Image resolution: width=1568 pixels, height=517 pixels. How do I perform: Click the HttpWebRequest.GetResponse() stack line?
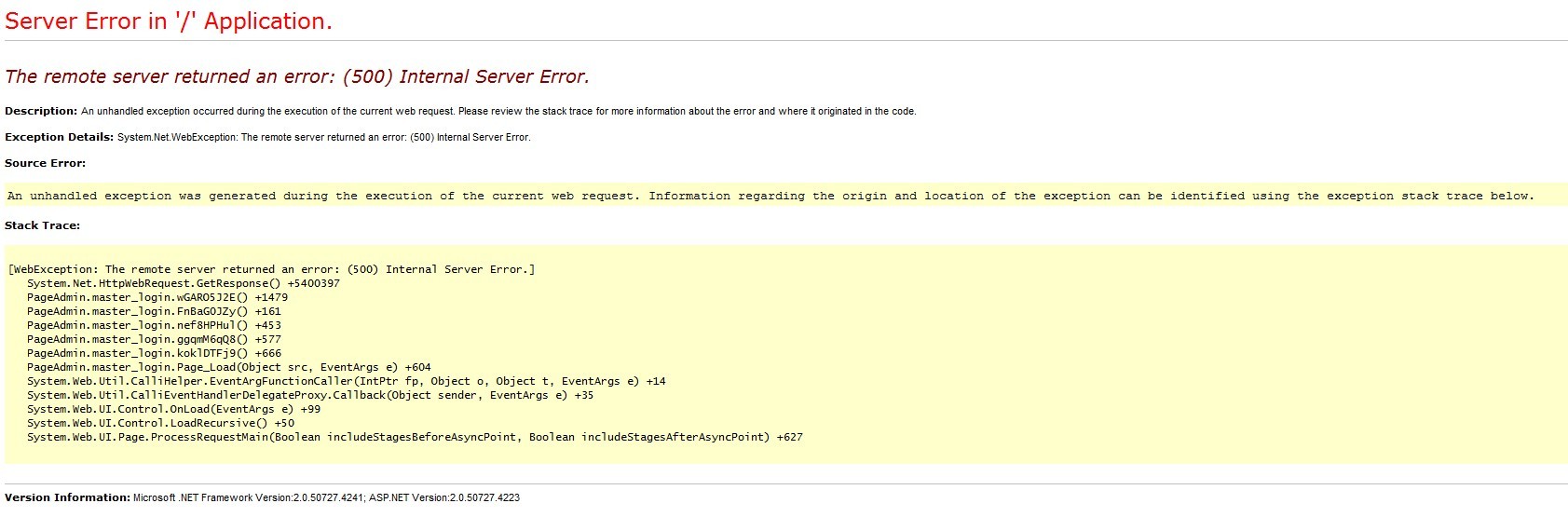tap(183, 283)
